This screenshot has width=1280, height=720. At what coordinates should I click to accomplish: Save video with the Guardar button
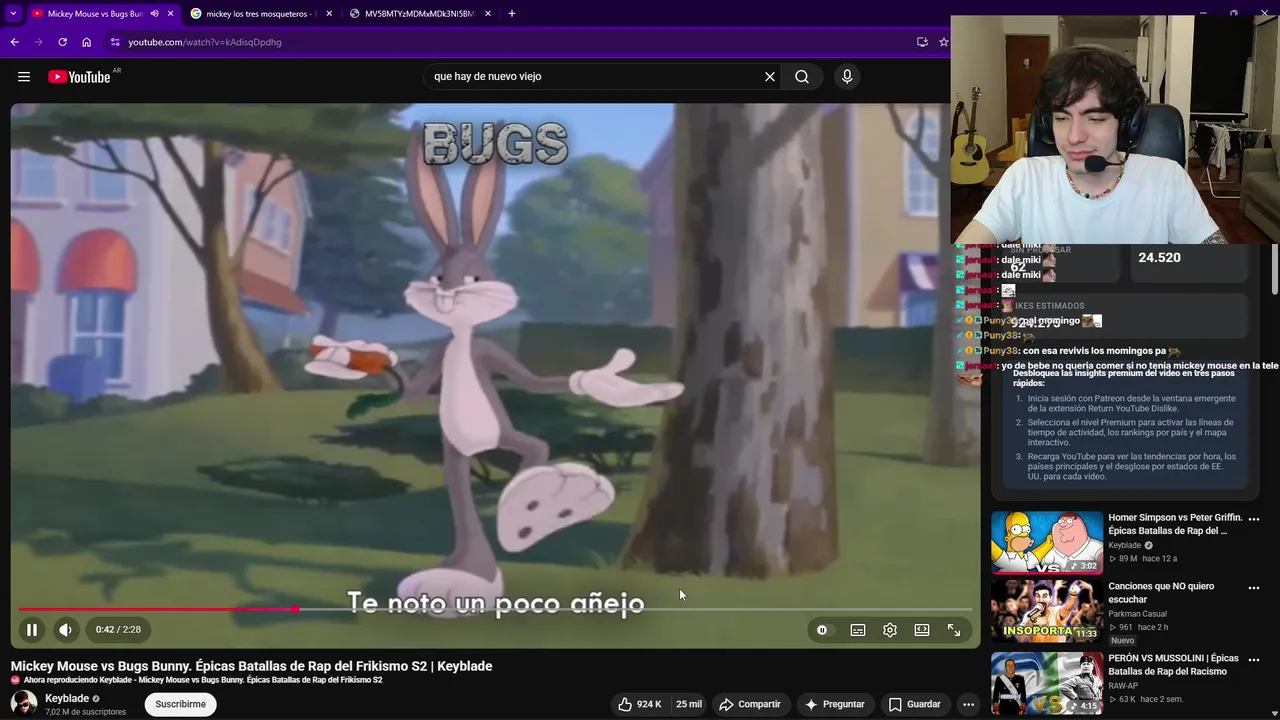[x=915, y=704]
